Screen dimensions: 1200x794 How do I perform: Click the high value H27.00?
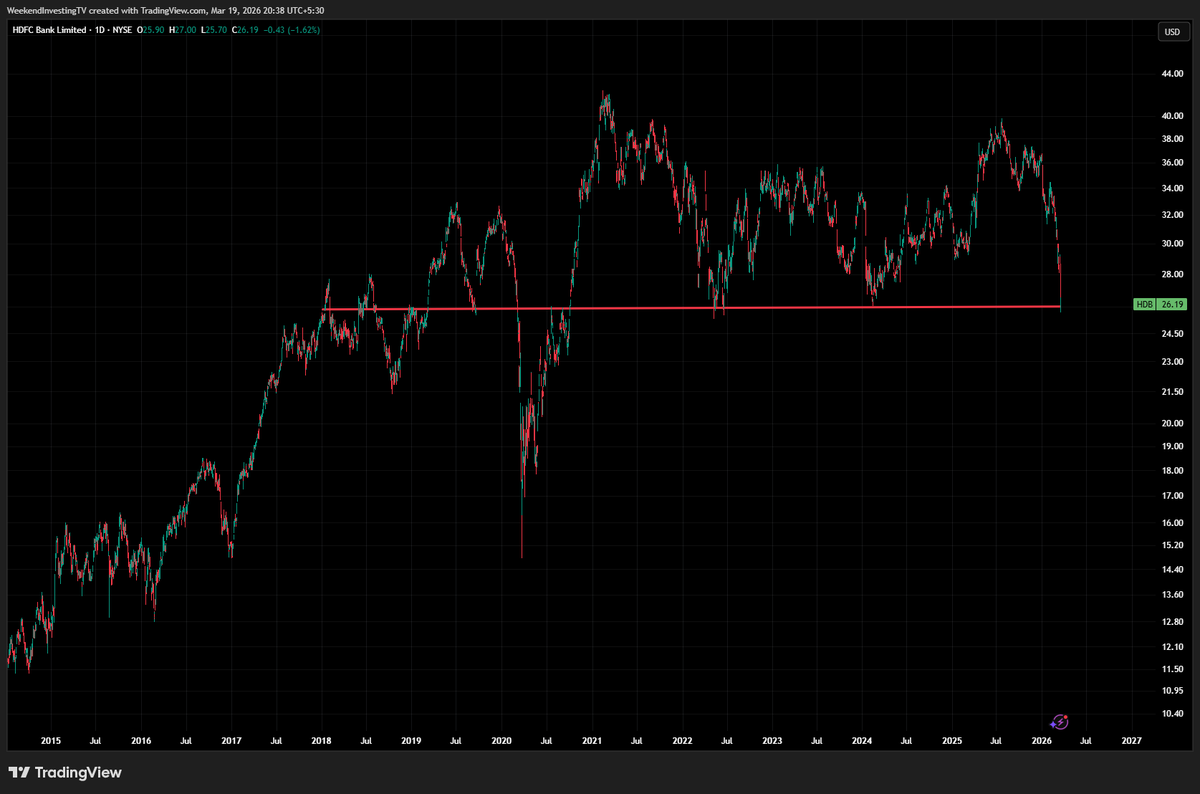click(x=182, y=30)
